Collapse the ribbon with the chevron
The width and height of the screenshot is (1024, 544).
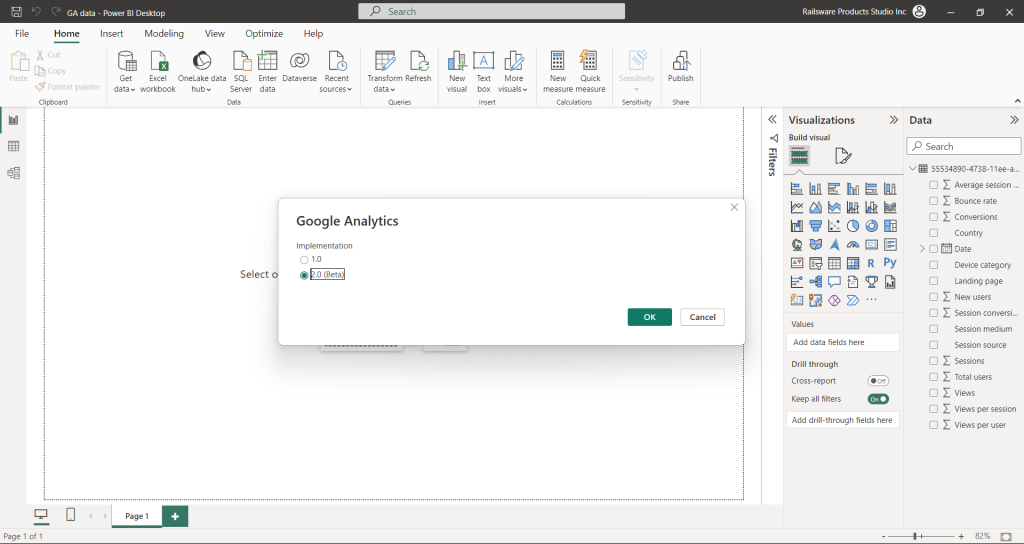pyautogui.click(x=1017, y=101)
